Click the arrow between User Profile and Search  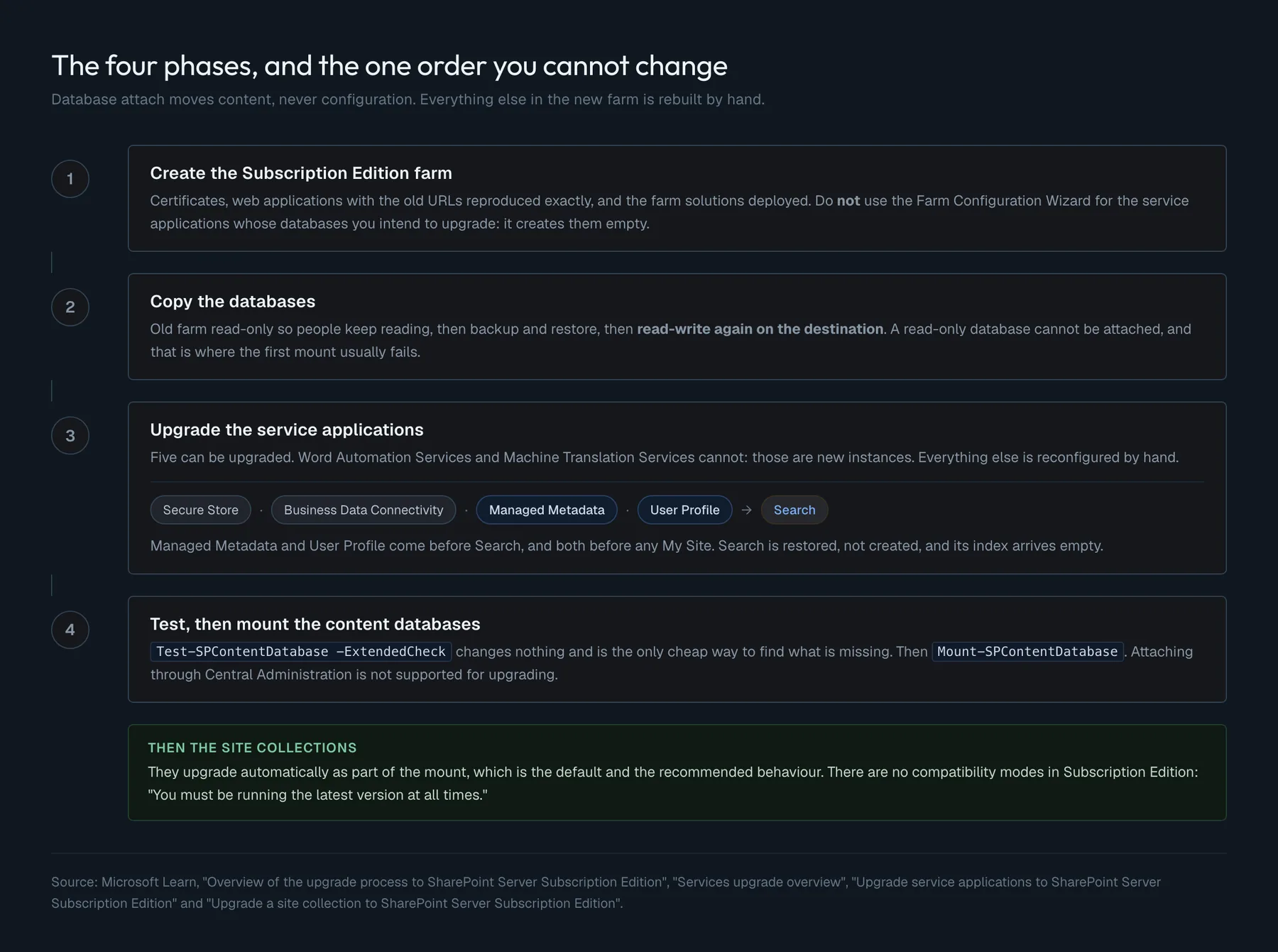[746, 510]
